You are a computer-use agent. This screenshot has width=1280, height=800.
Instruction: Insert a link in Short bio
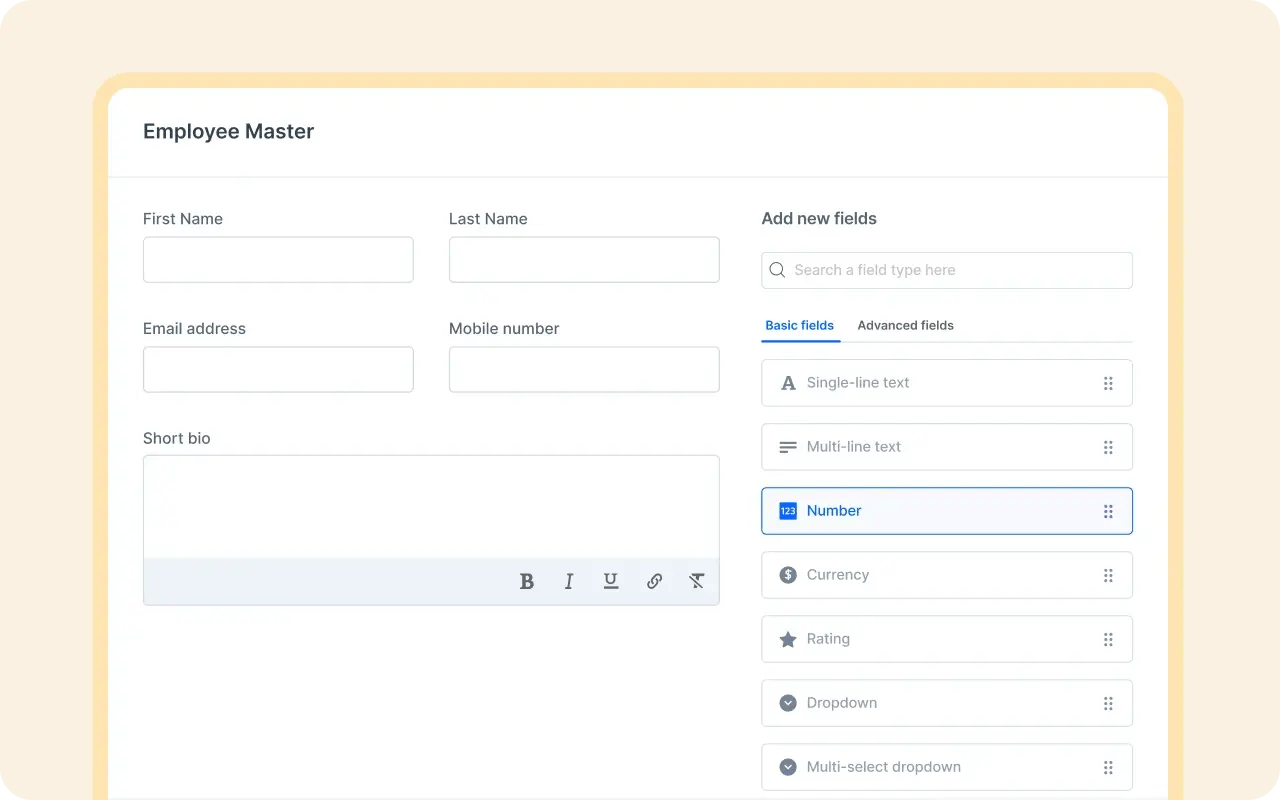(x=654, y=581)
